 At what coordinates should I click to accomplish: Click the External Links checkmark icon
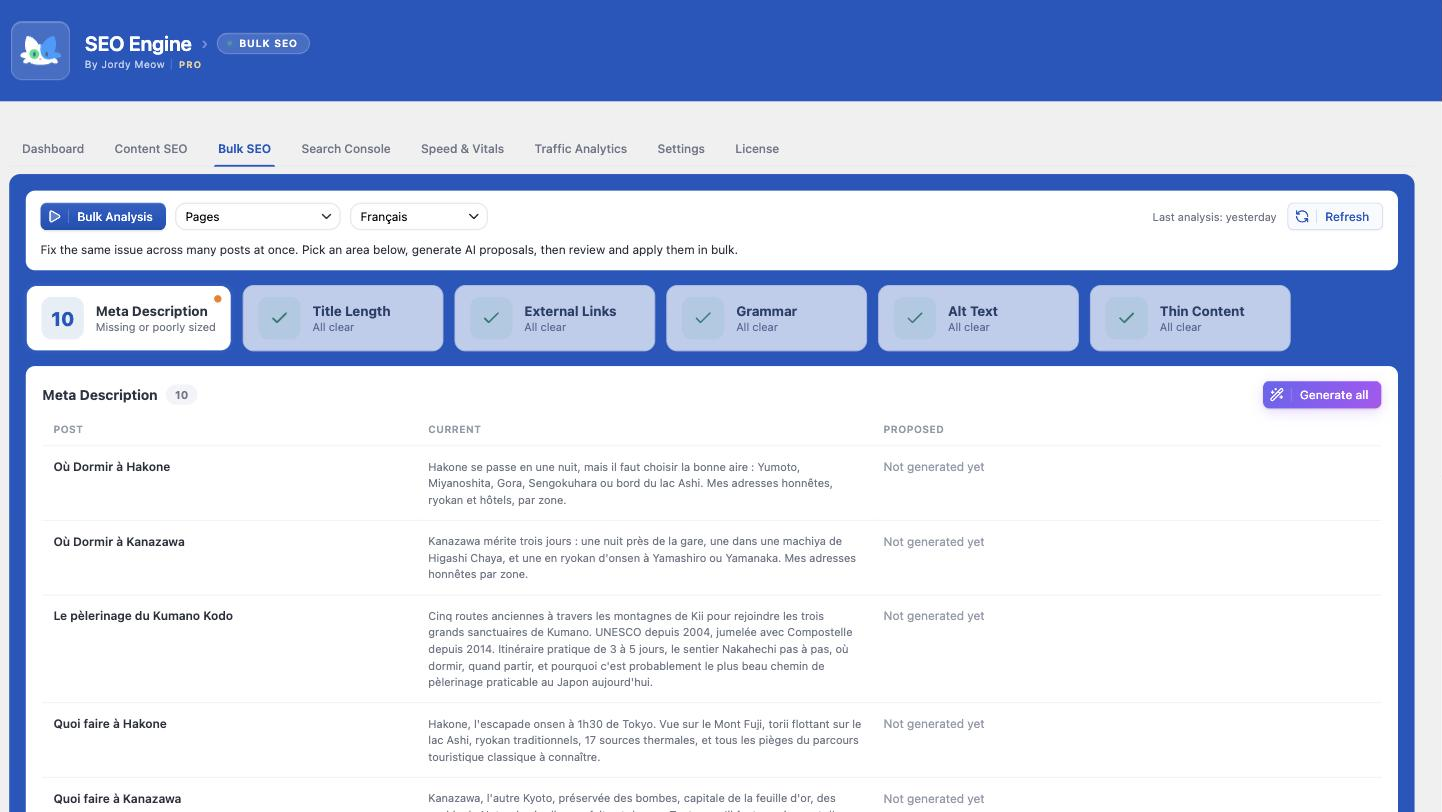pos(491,318)
